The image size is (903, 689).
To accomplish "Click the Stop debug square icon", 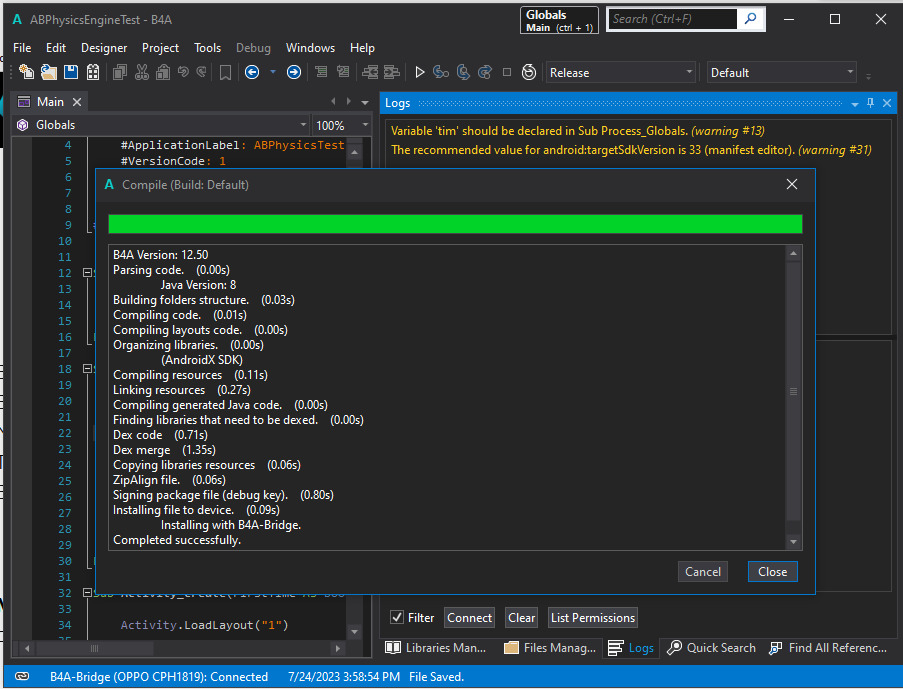I will tap(507, 72).
